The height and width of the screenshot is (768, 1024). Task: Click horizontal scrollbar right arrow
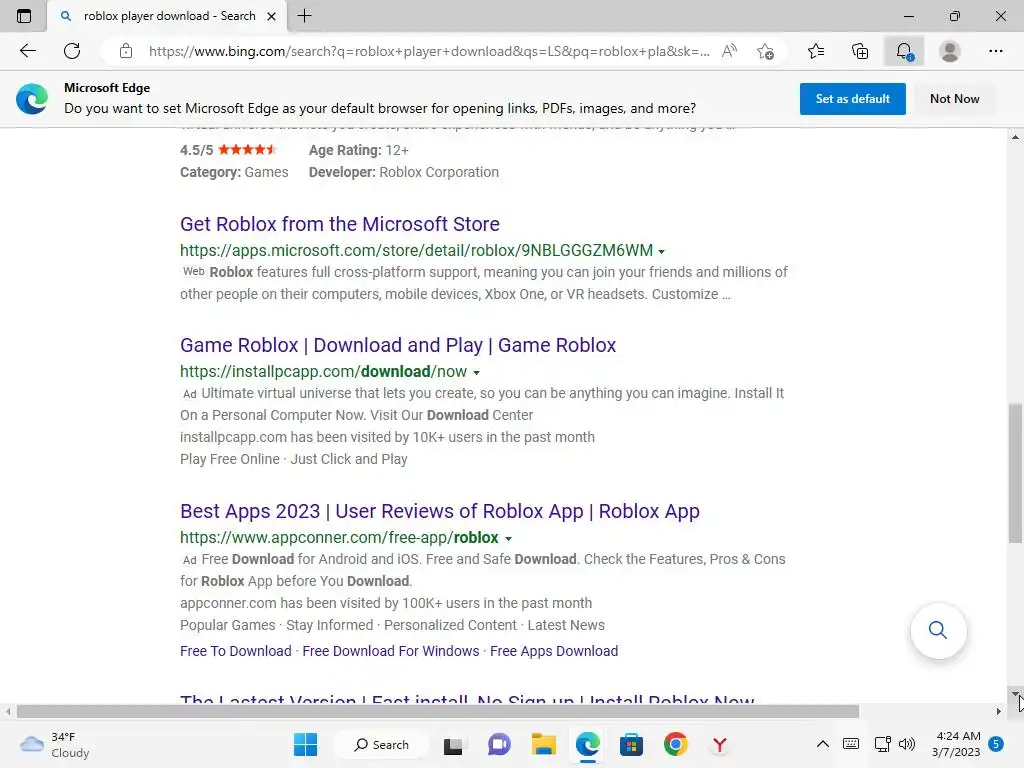point(999,711)
